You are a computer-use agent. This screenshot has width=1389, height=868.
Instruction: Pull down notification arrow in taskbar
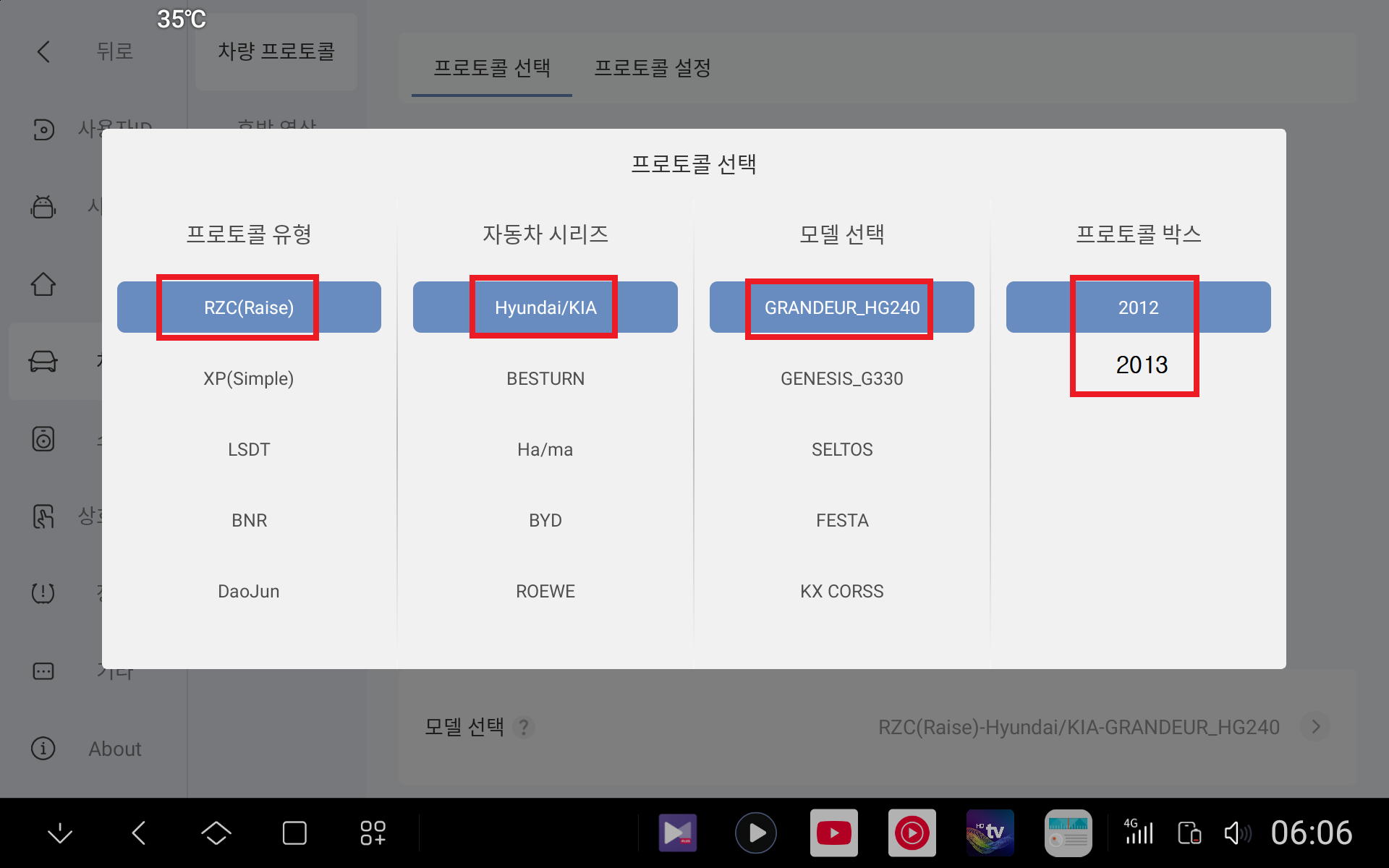click(x=60, y=833)
